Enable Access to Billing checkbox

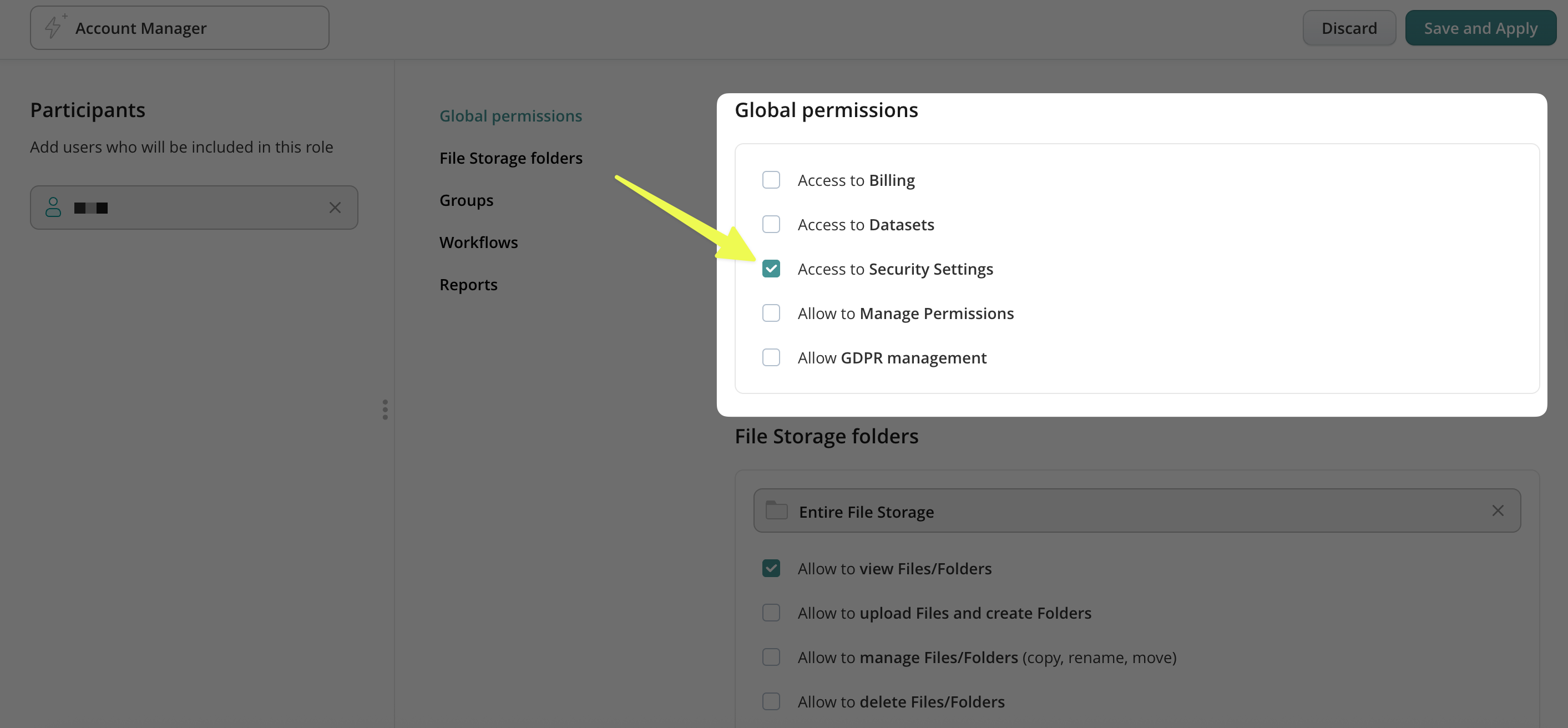click(x=771, y=180)
